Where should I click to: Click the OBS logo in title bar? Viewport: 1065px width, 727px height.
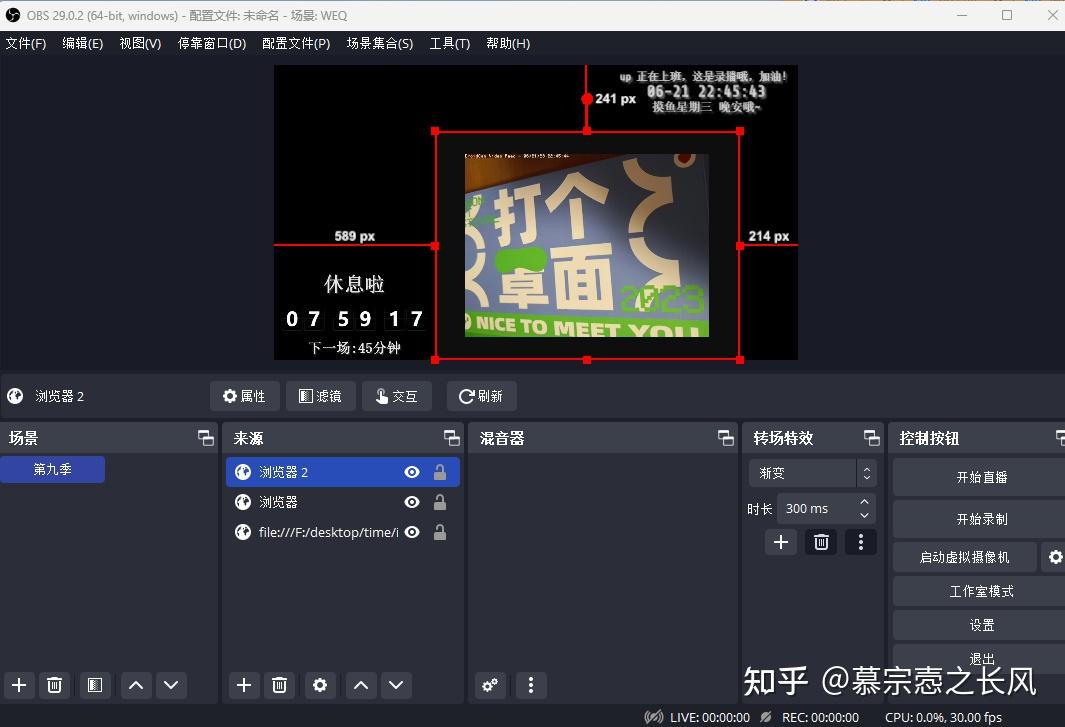pos(13,15)
